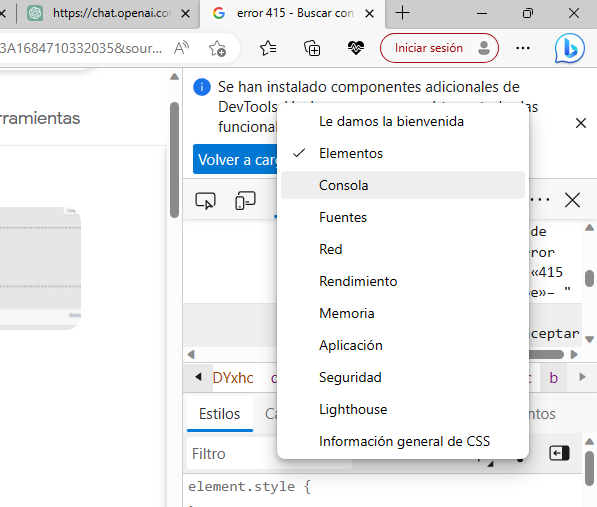Open Consola from the tools menu
Image resolution: width=597 pixels, height=507 pixels.
coord(403,185)
